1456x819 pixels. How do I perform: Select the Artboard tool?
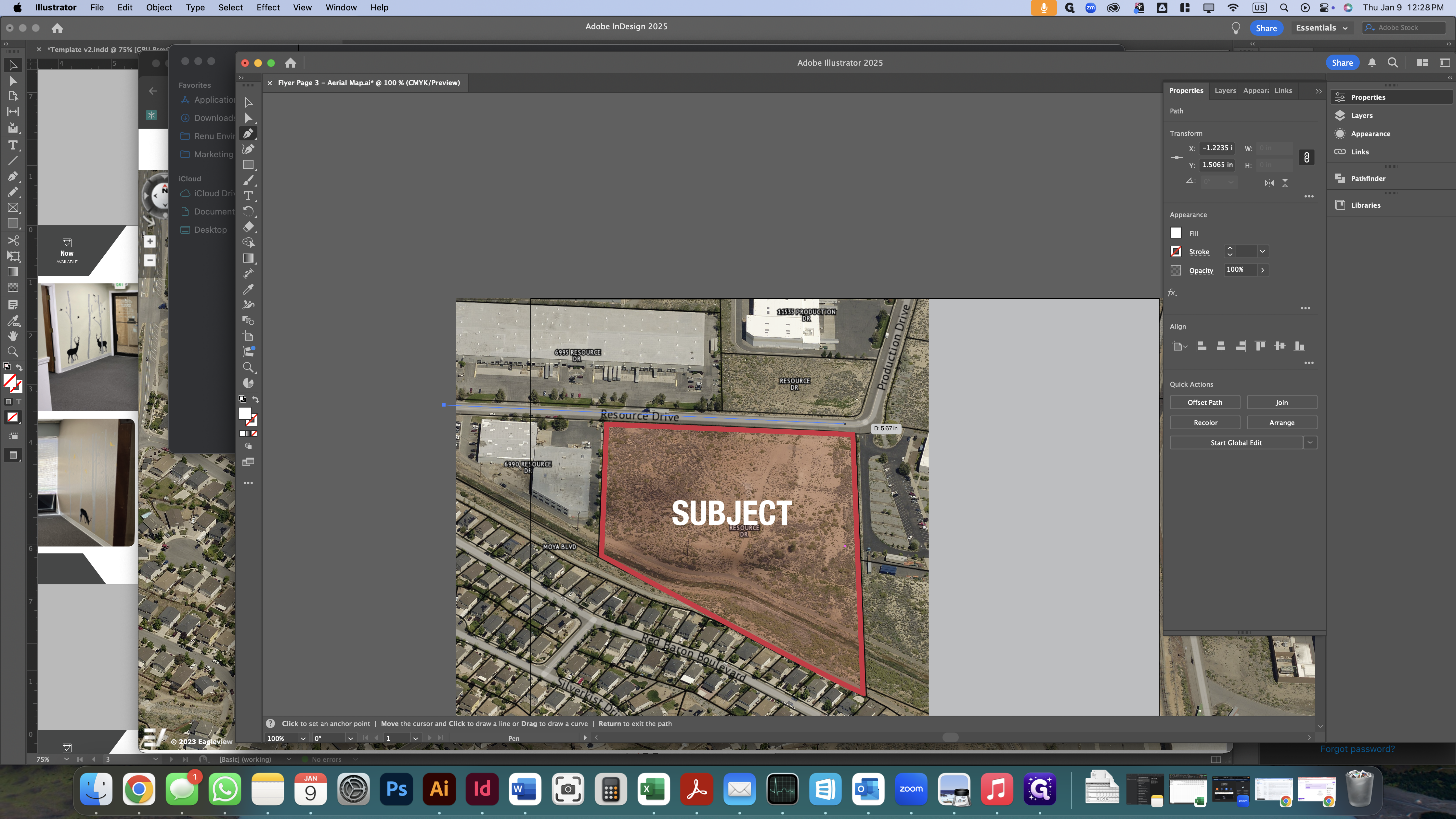pos(248,336)
